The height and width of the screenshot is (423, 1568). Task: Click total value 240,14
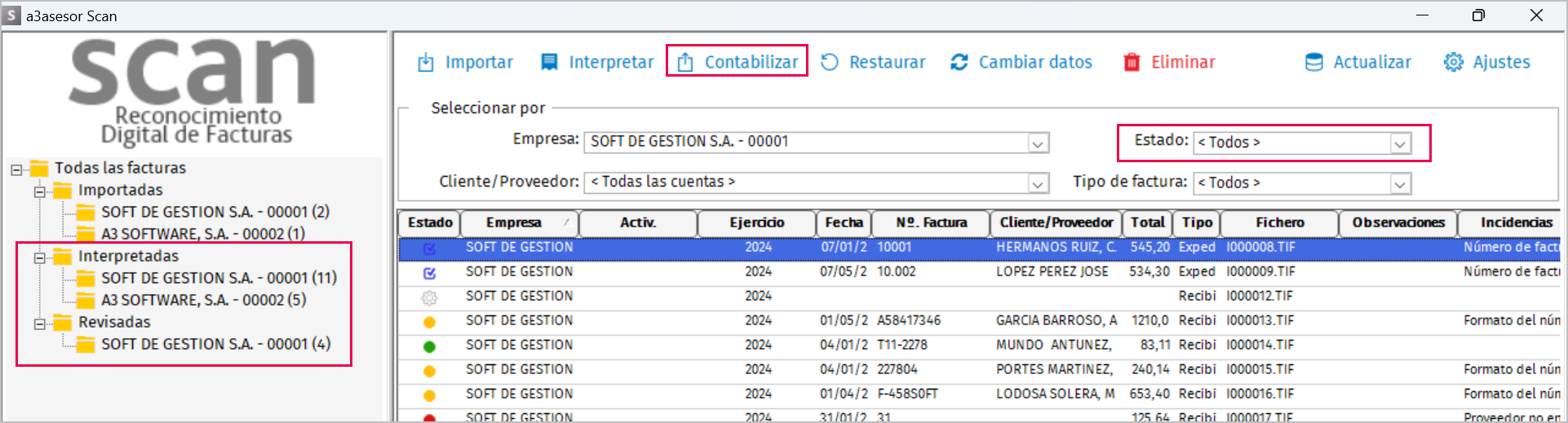click(x=1150, y=369)
